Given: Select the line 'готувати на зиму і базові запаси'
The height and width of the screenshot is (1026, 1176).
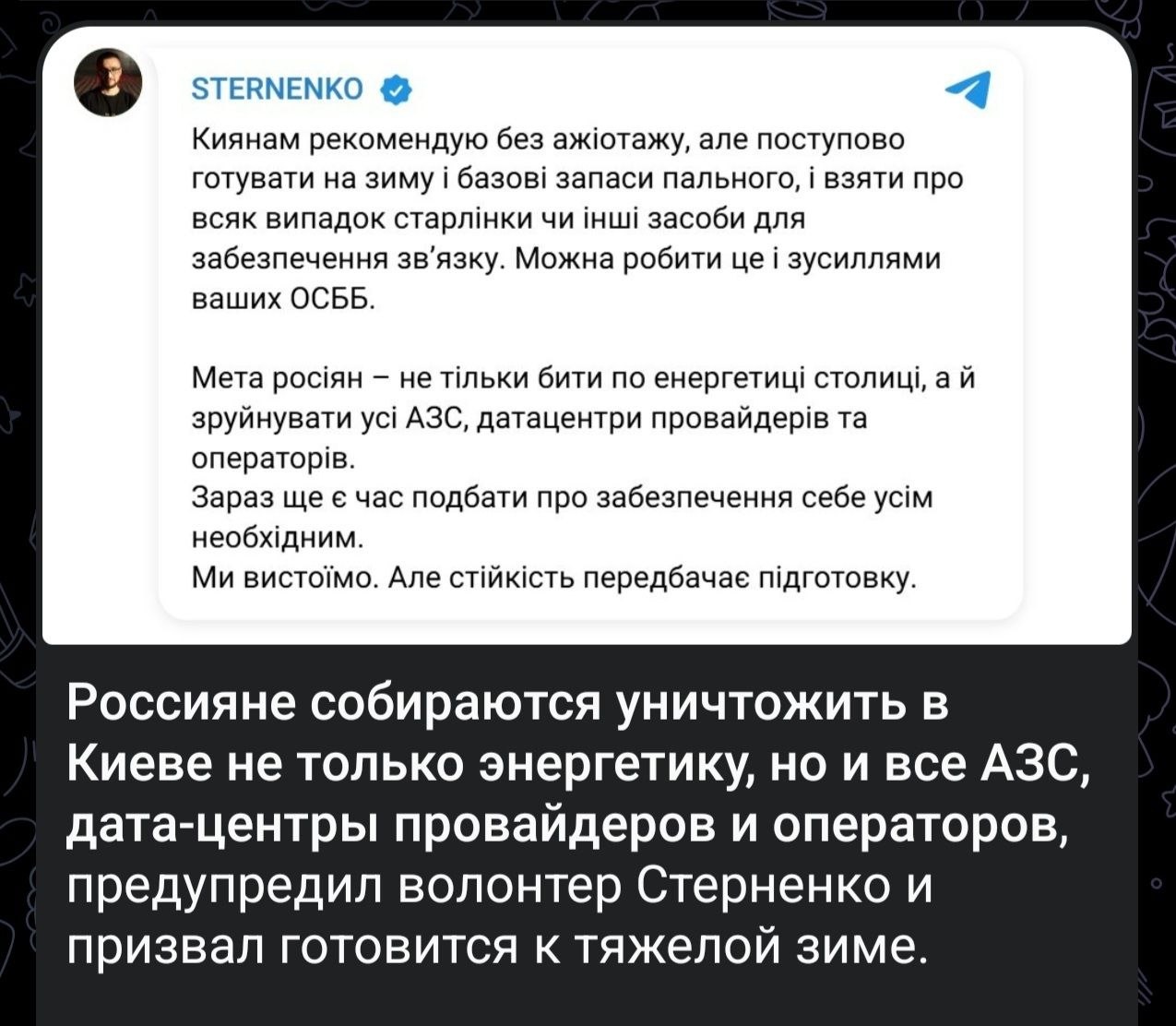Looking at the screenshot, I should click(x=576, y=180).
